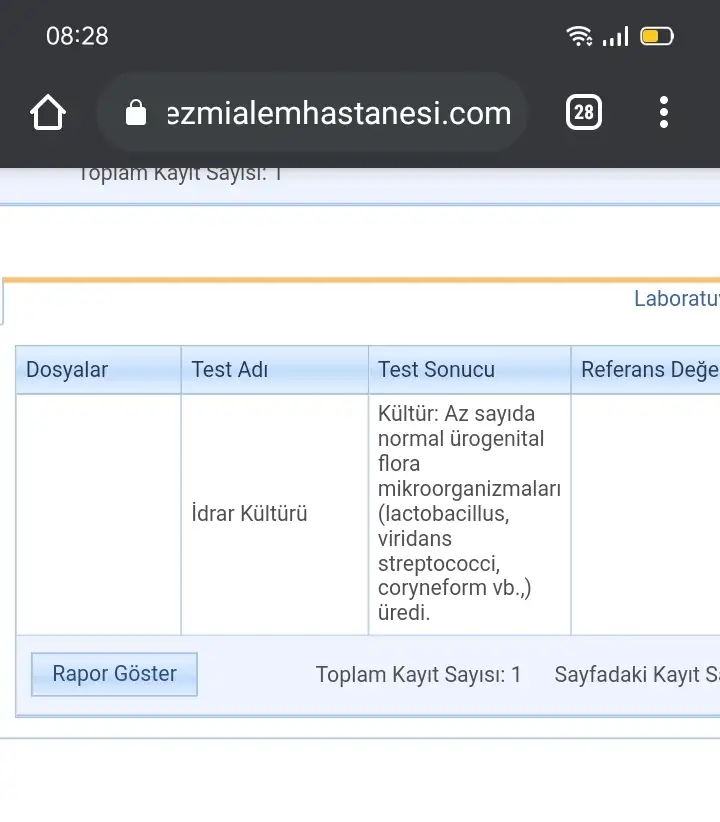720x822 pixels.
Task: Tap the Wi-Fi status icon
Action: 579,36
